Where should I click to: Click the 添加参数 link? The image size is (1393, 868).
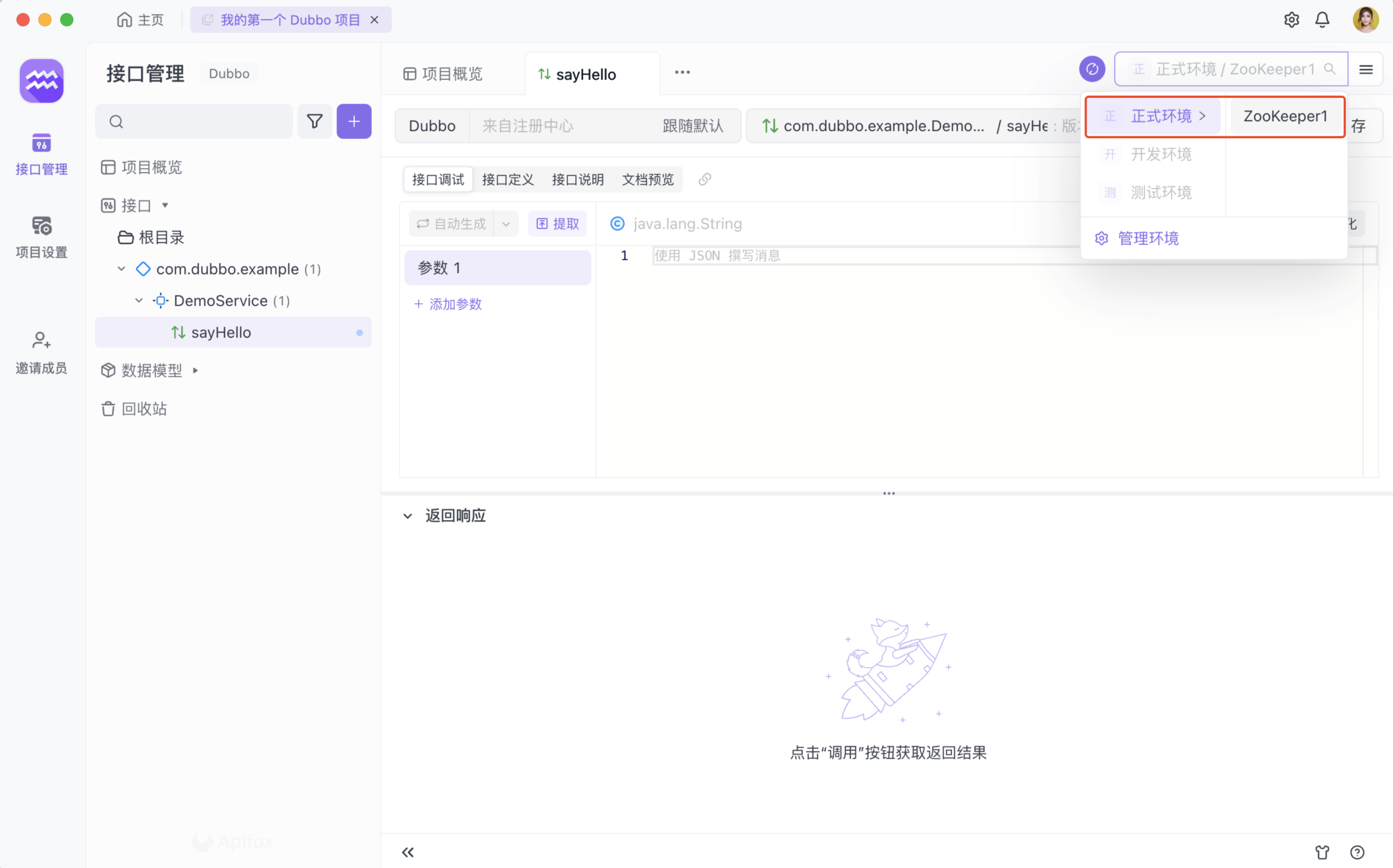click(448, 304)
